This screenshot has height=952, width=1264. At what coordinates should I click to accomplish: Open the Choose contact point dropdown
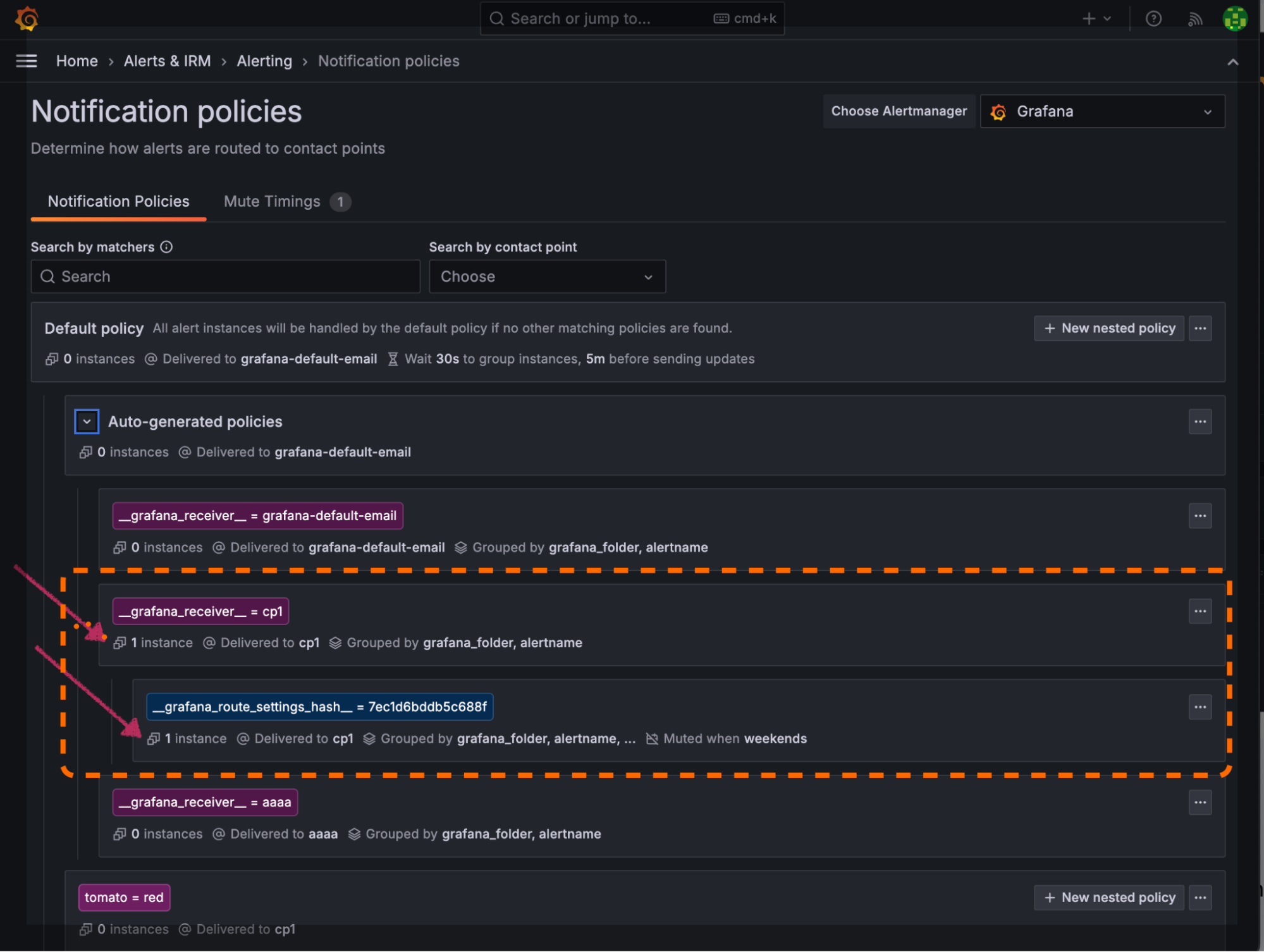tap(547, 276)
